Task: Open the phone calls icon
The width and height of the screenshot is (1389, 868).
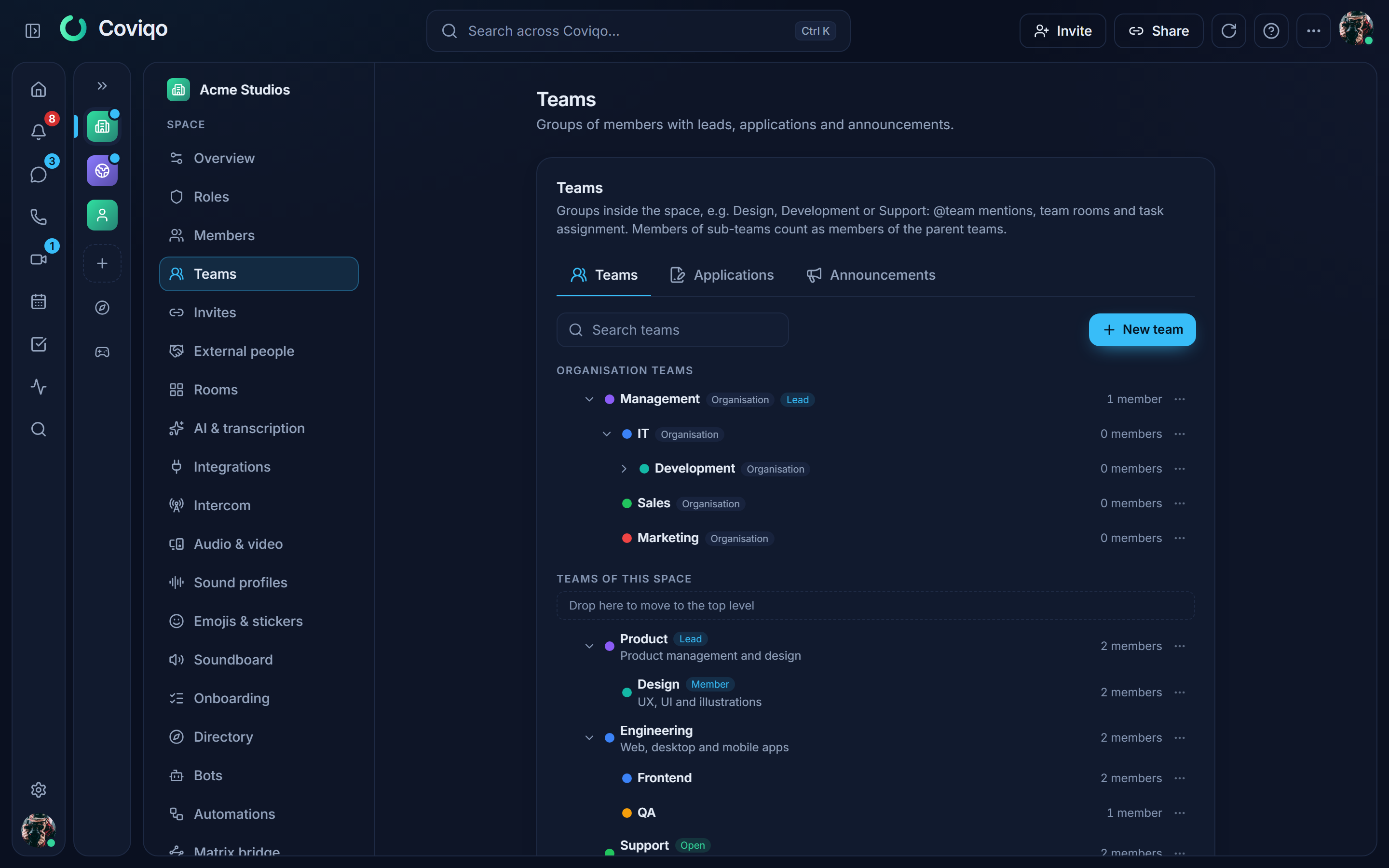Action: (x=39, y=217)
